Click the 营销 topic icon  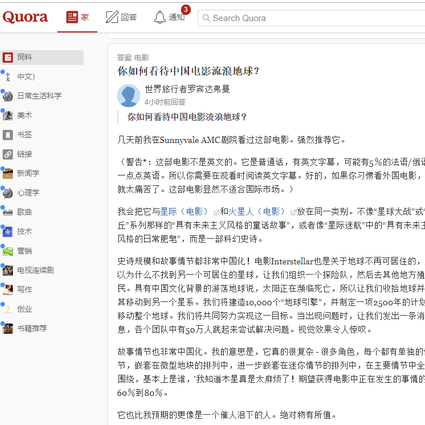coord(8,251)
